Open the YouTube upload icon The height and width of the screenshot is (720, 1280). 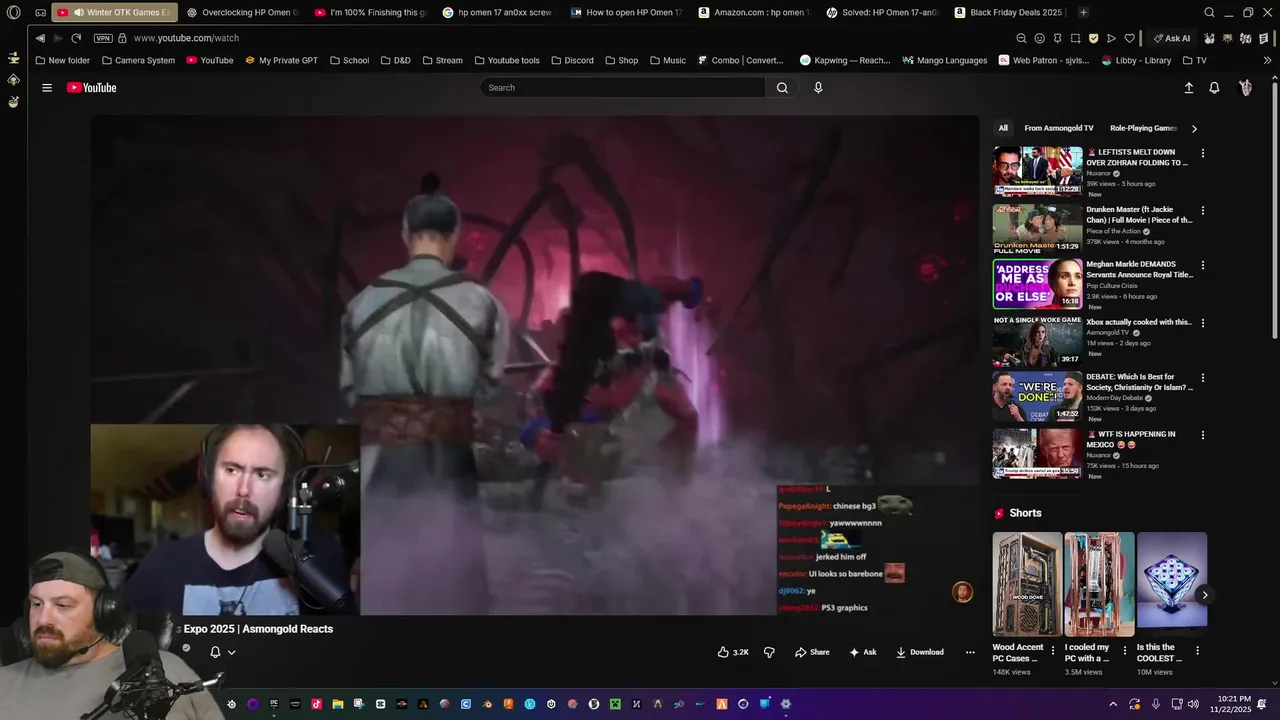point(1189,88)
